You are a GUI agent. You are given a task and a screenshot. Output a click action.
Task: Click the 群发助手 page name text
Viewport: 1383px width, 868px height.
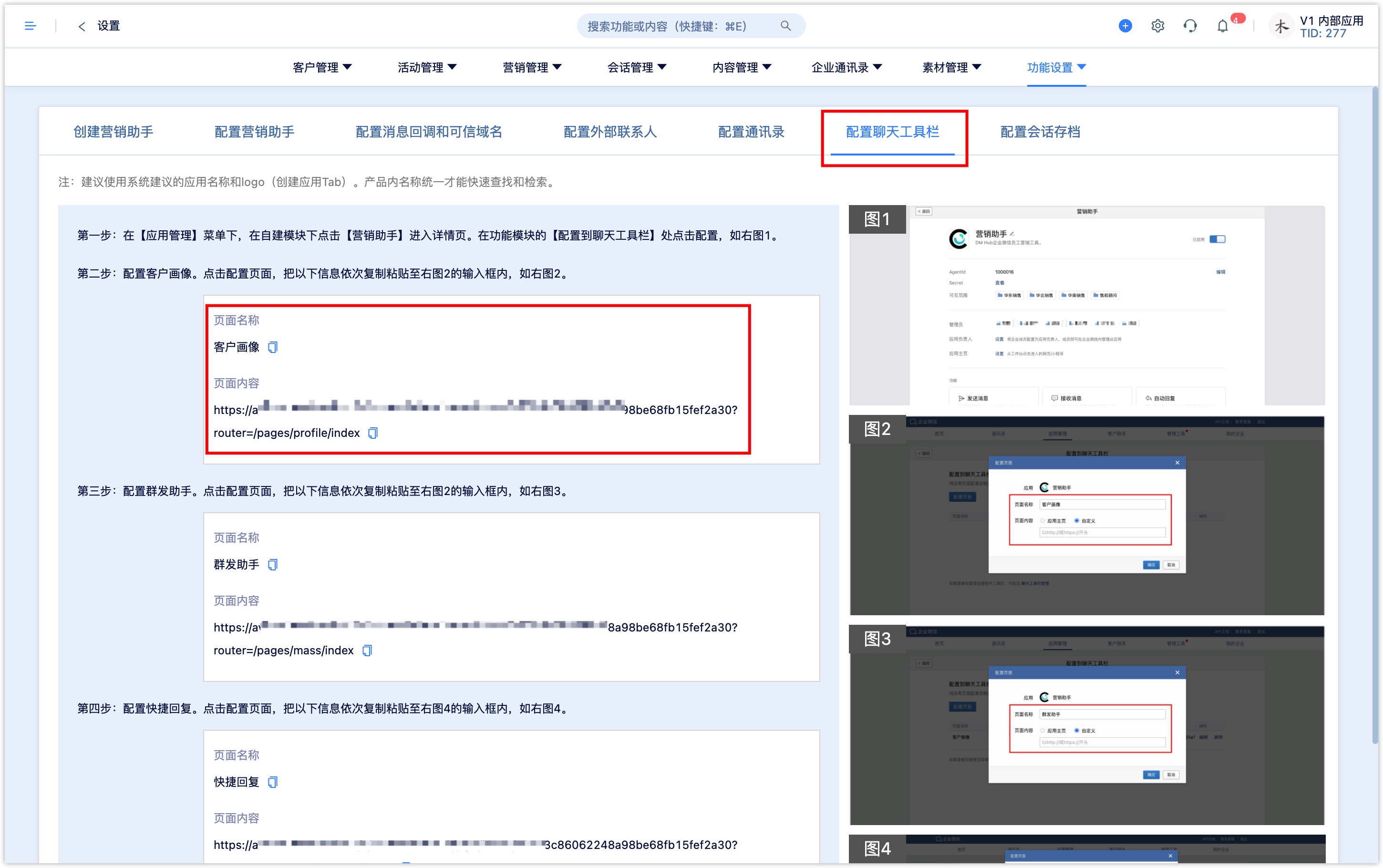click(x=237, y=564)
